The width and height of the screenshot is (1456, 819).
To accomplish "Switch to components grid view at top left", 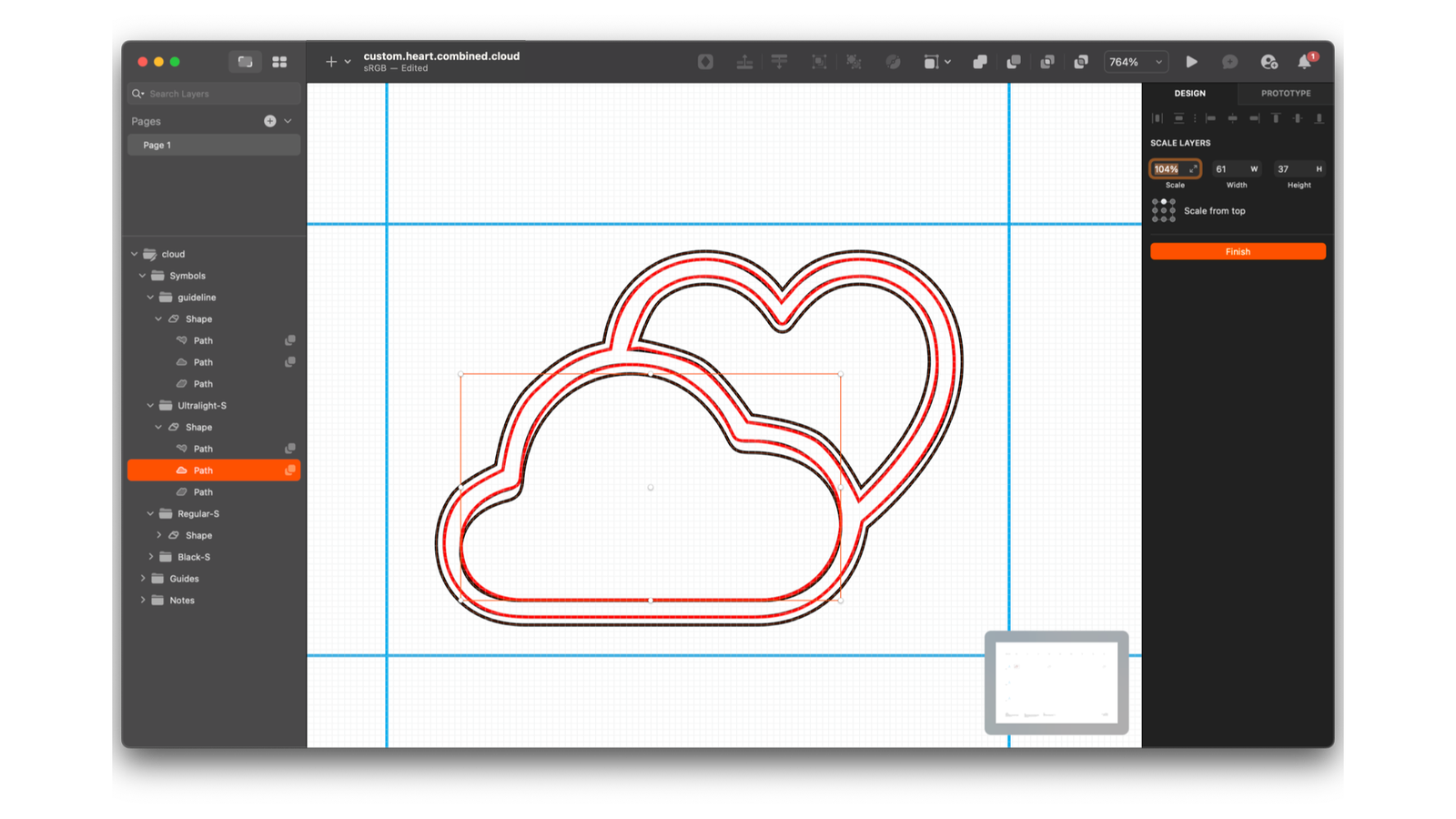I will click(279, 61).
